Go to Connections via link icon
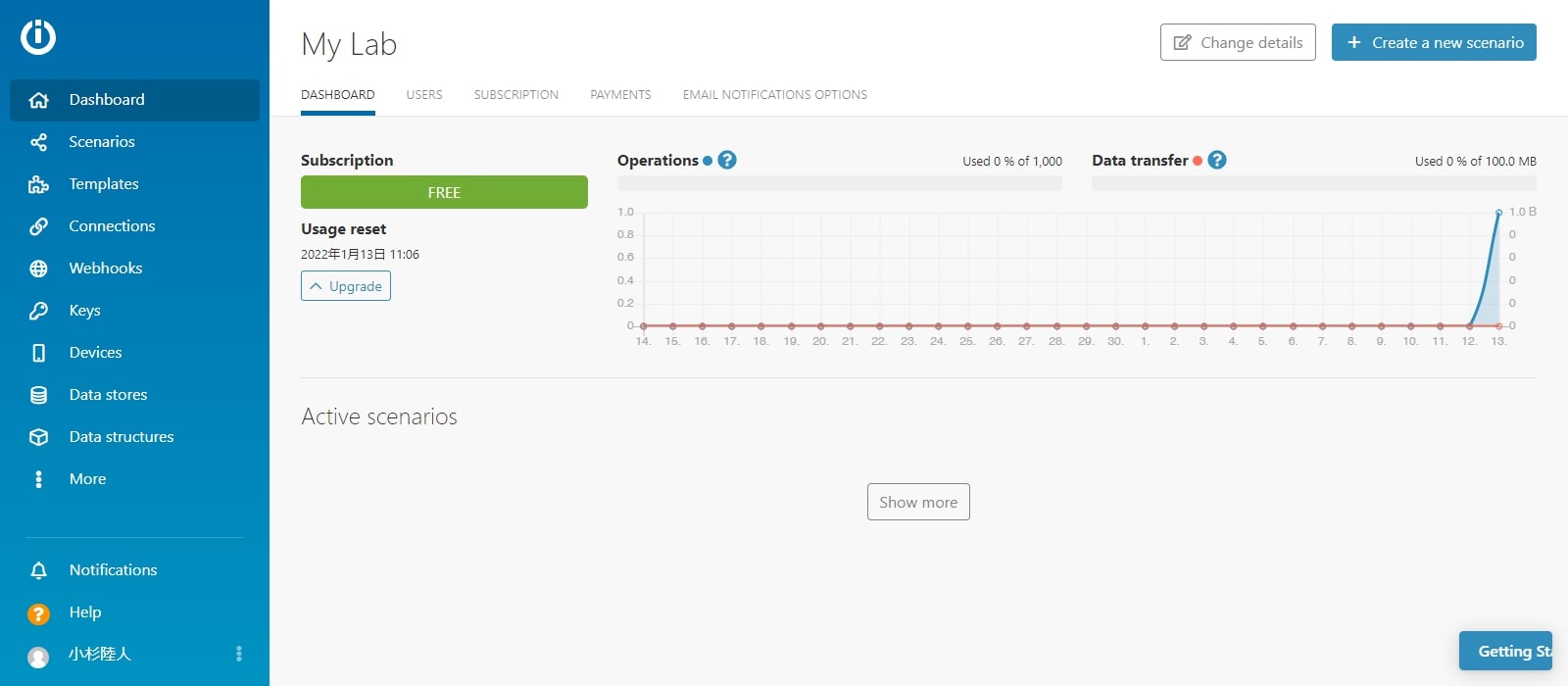The width and height of the screenshot is (1568, 686). coord(38,226)
